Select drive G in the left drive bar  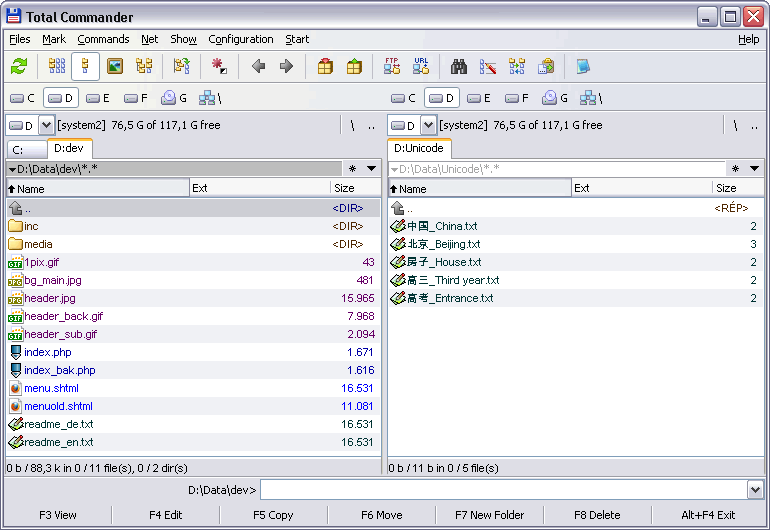point(174,98)
